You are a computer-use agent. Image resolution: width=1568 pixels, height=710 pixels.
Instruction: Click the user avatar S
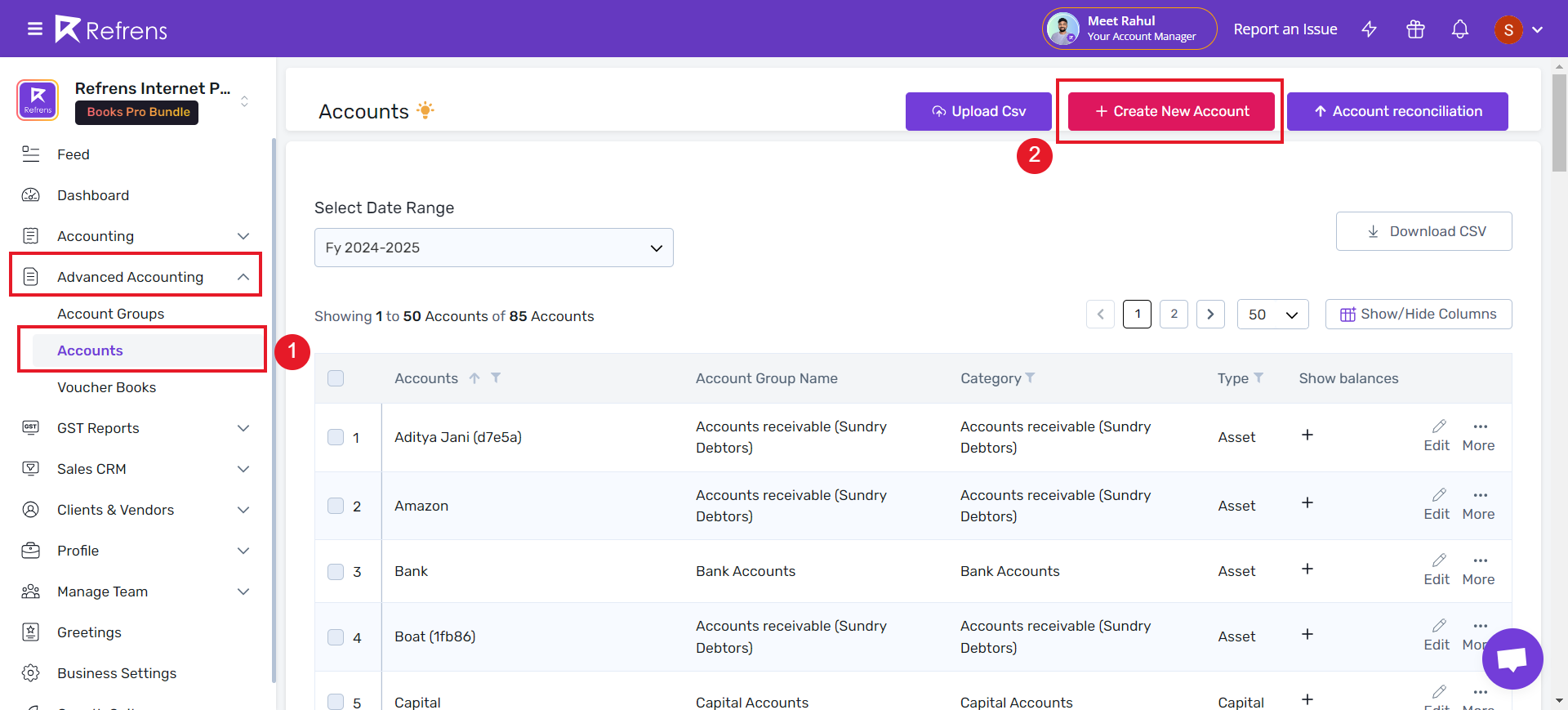(1508, 29)
